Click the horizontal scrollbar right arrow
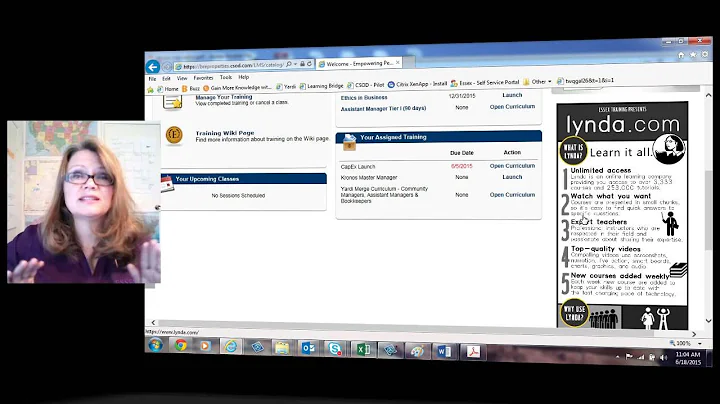 (694, 334)
